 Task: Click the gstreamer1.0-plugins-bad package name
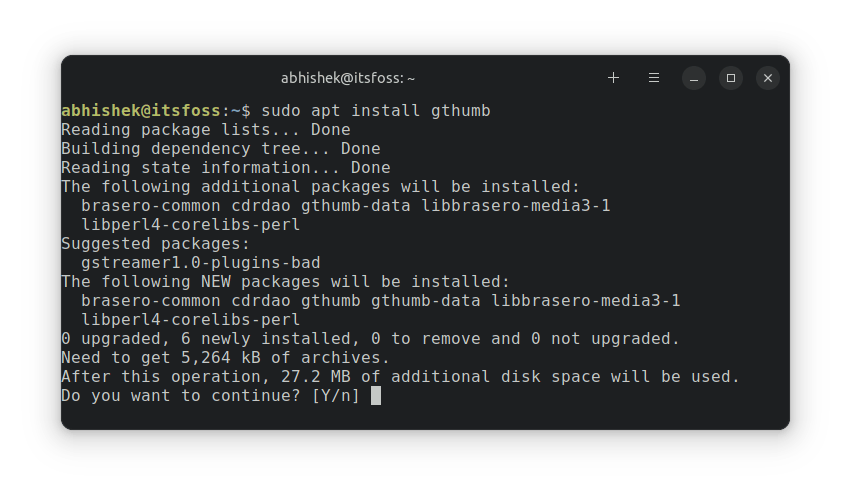(x=200, y=262)
